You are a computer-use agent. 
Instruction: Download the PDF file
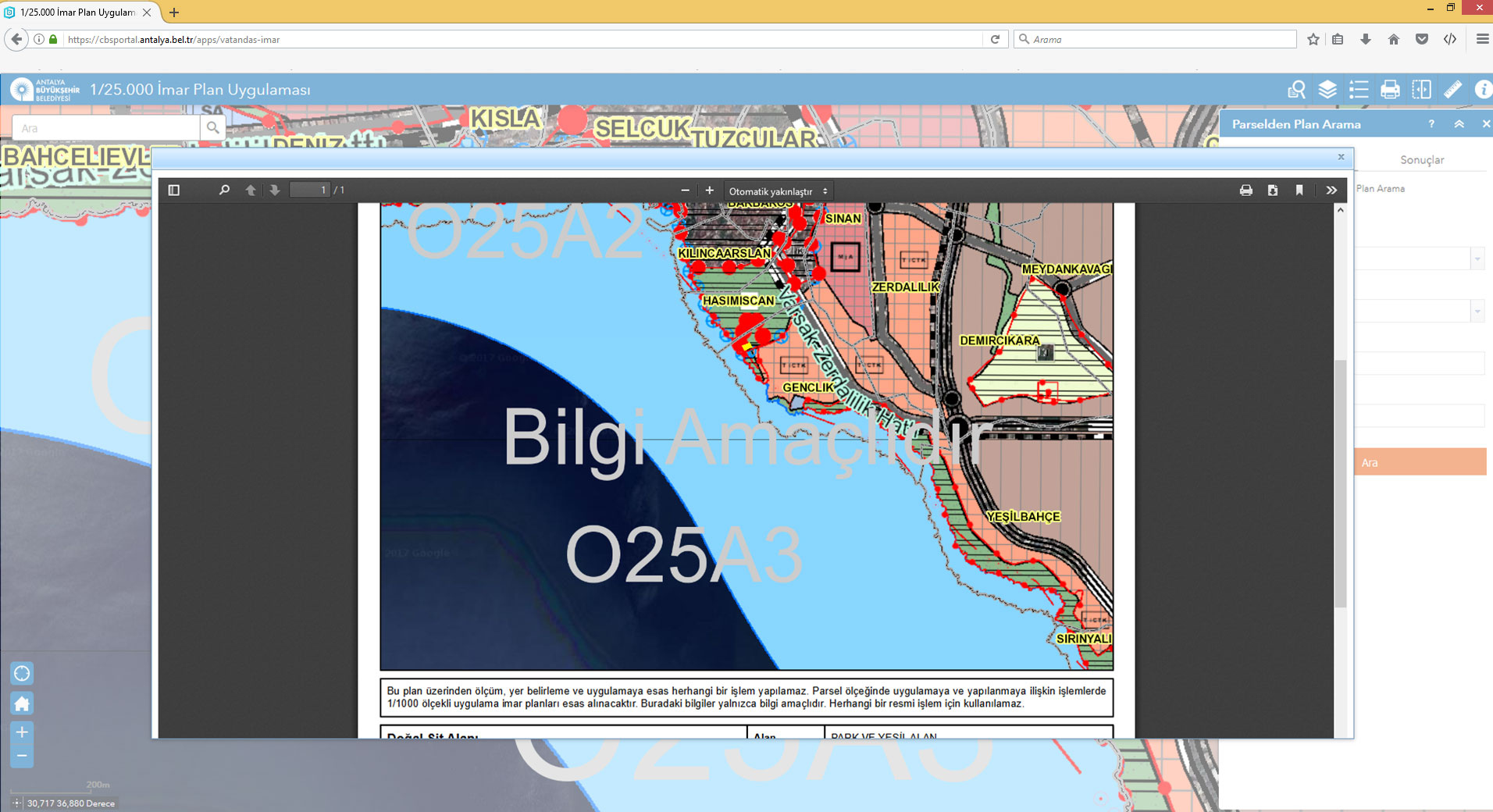[1273, 191]
